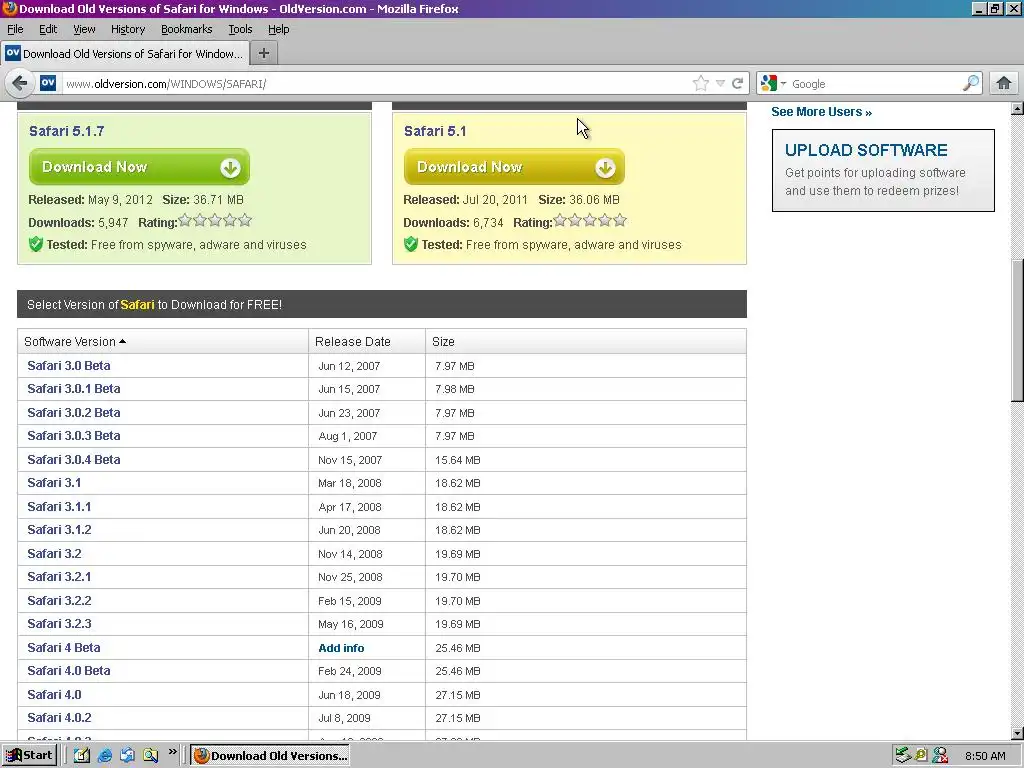Image resolution: width=1024 pixels, height=768 pixels.
Task: Click the first system tray icon
Action: pyautogui.click(x=903, y=756)
